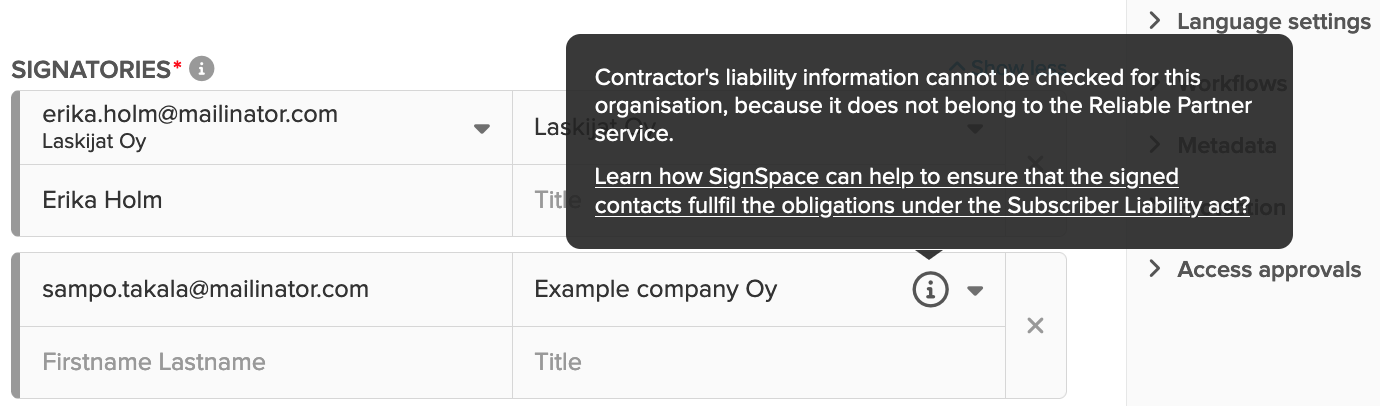Click the Contractor's liability tooltip message text
1380x406 pixels.
click(923, 105)
